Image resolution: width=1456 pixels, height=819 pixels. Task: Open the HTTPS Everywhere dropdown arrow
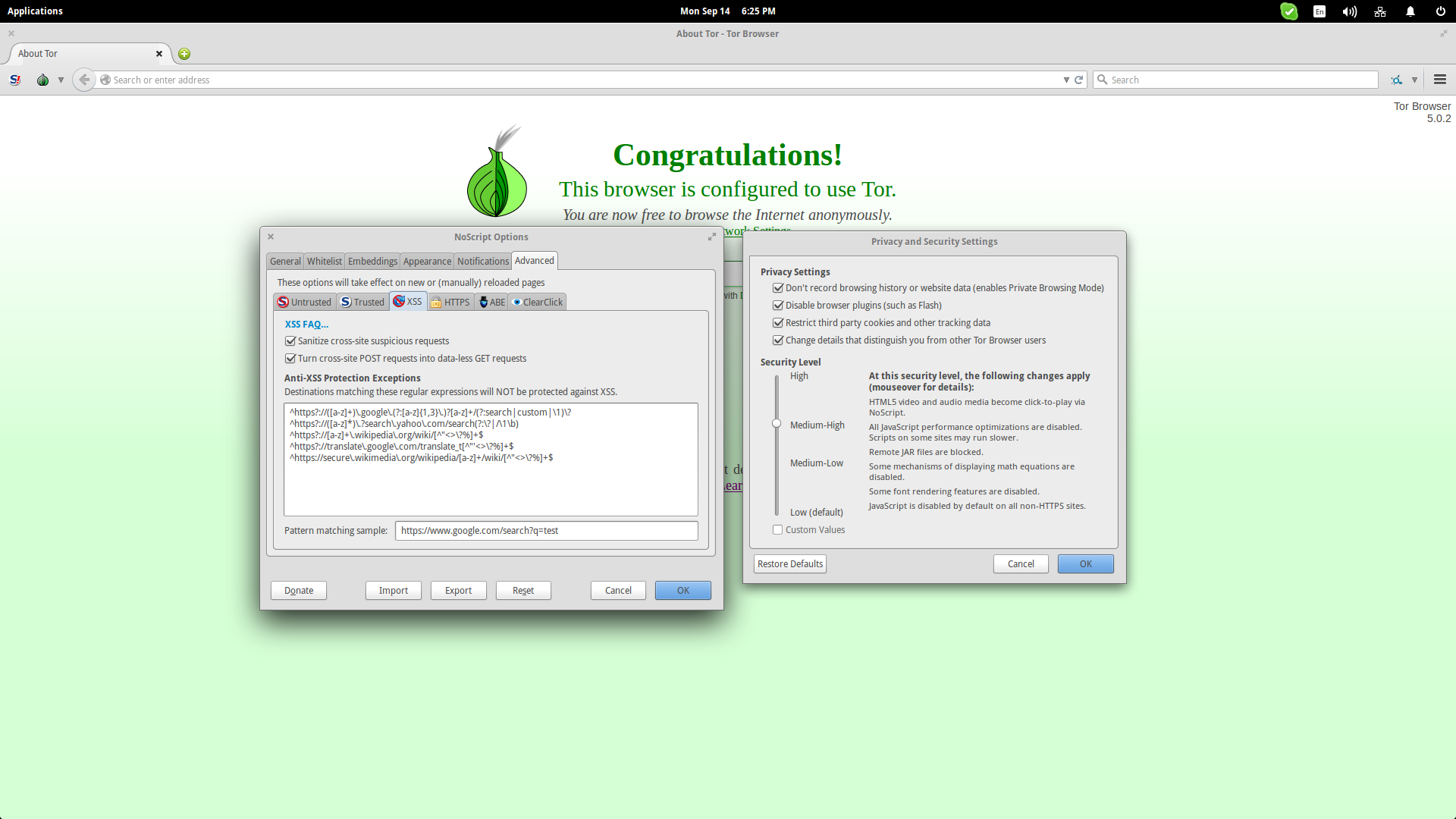pos(1414,80)
